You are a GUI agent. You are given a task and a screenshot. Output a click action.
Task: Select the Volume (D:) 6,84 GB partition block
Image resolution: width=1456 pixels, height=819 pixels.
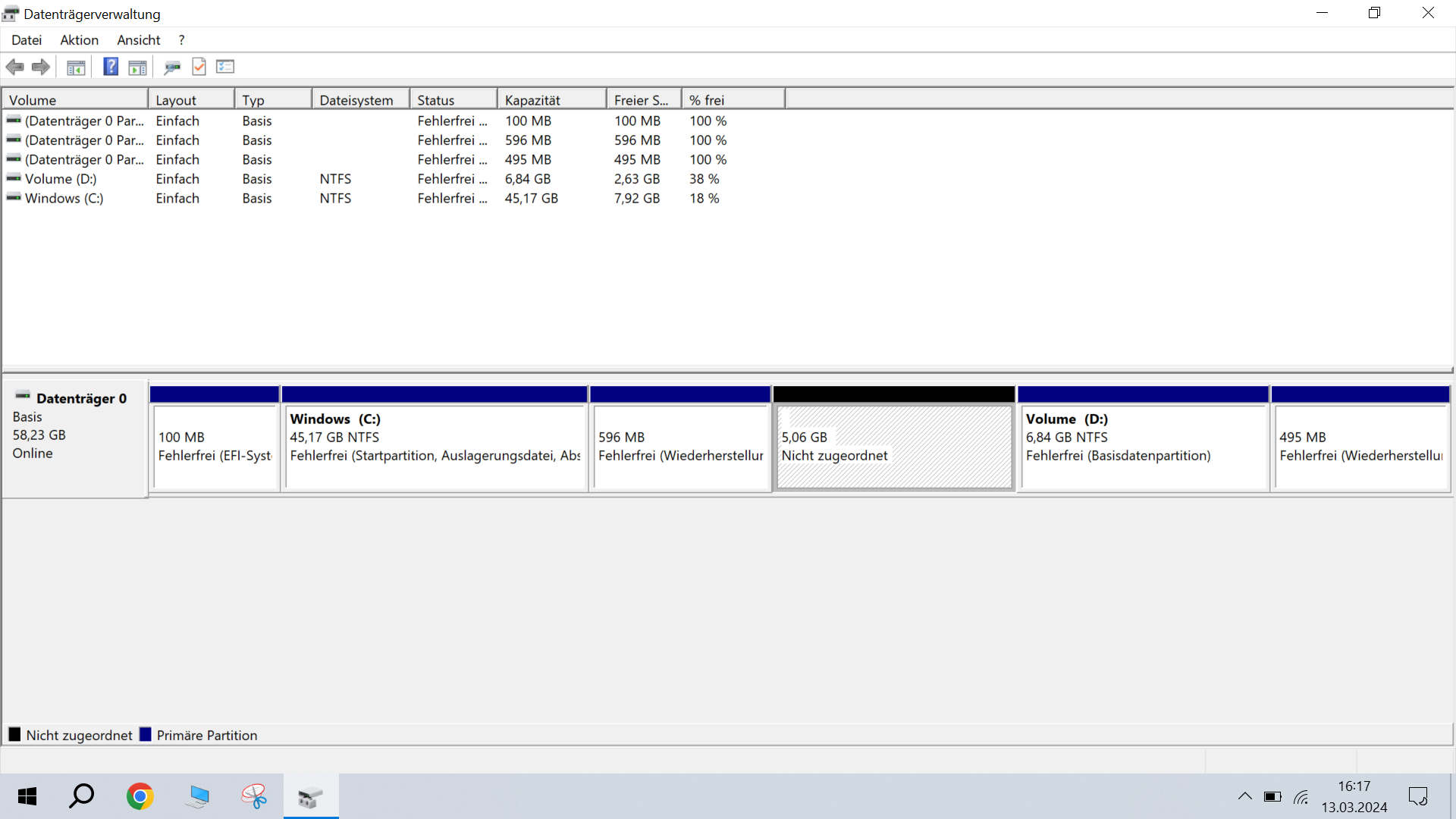coord(1143,447)
